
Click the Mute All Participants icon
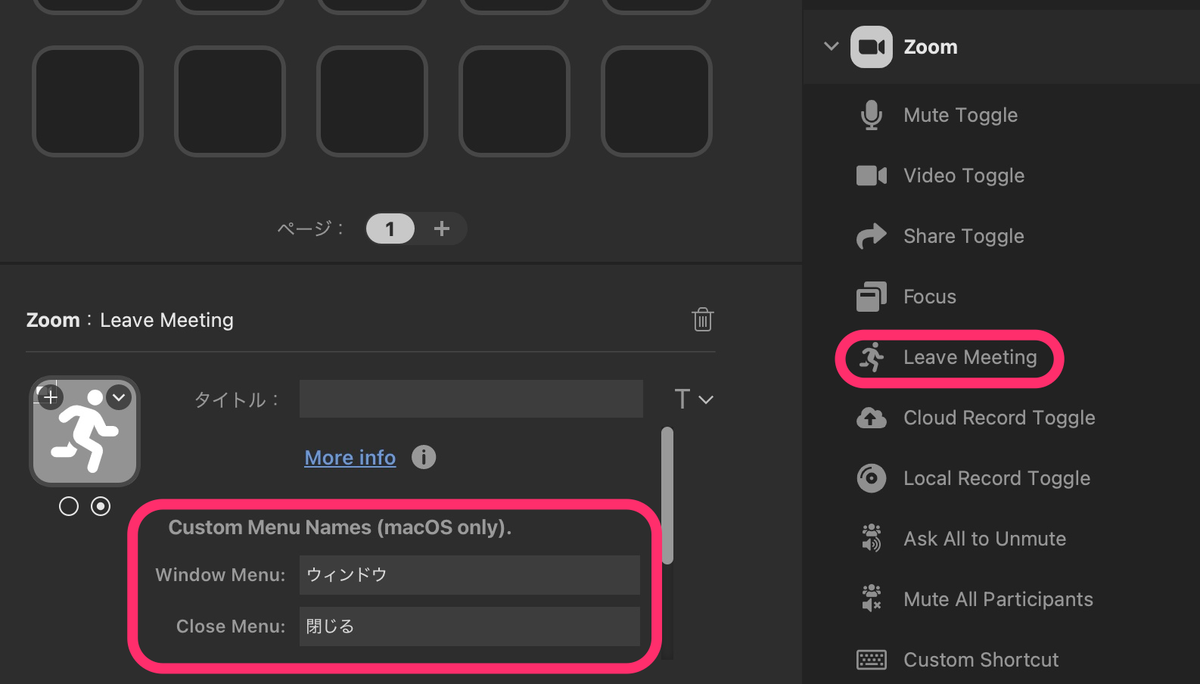click(x=870, y=598)
